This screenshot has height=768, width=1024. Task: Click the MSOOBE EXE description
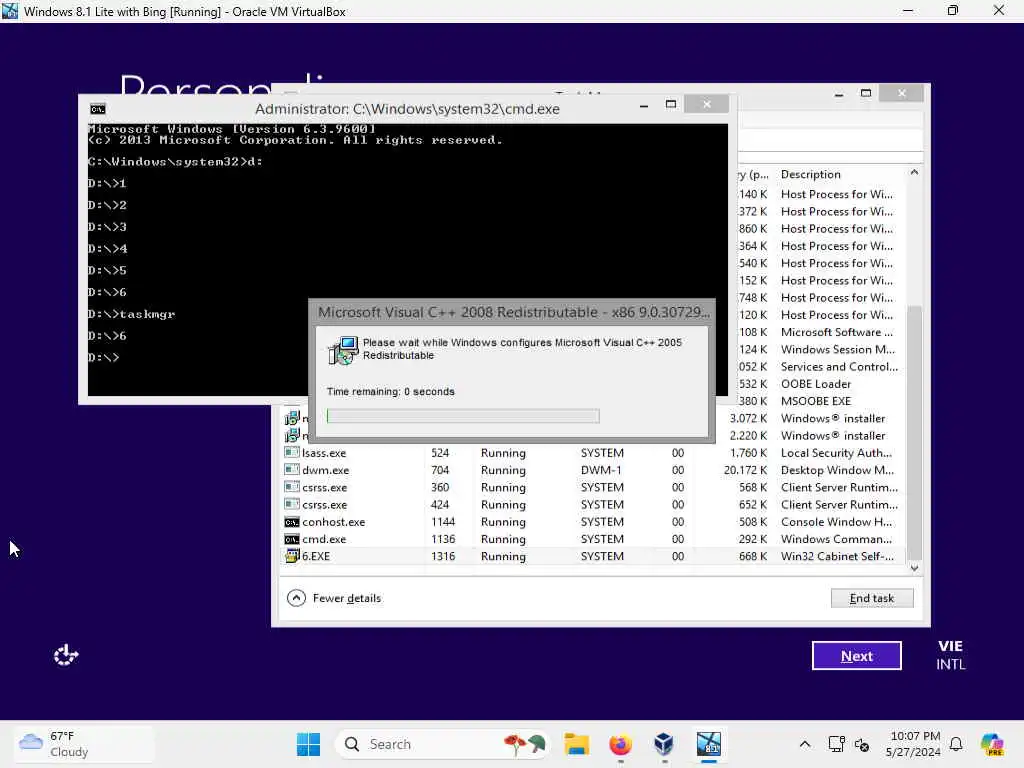(816, 401)
